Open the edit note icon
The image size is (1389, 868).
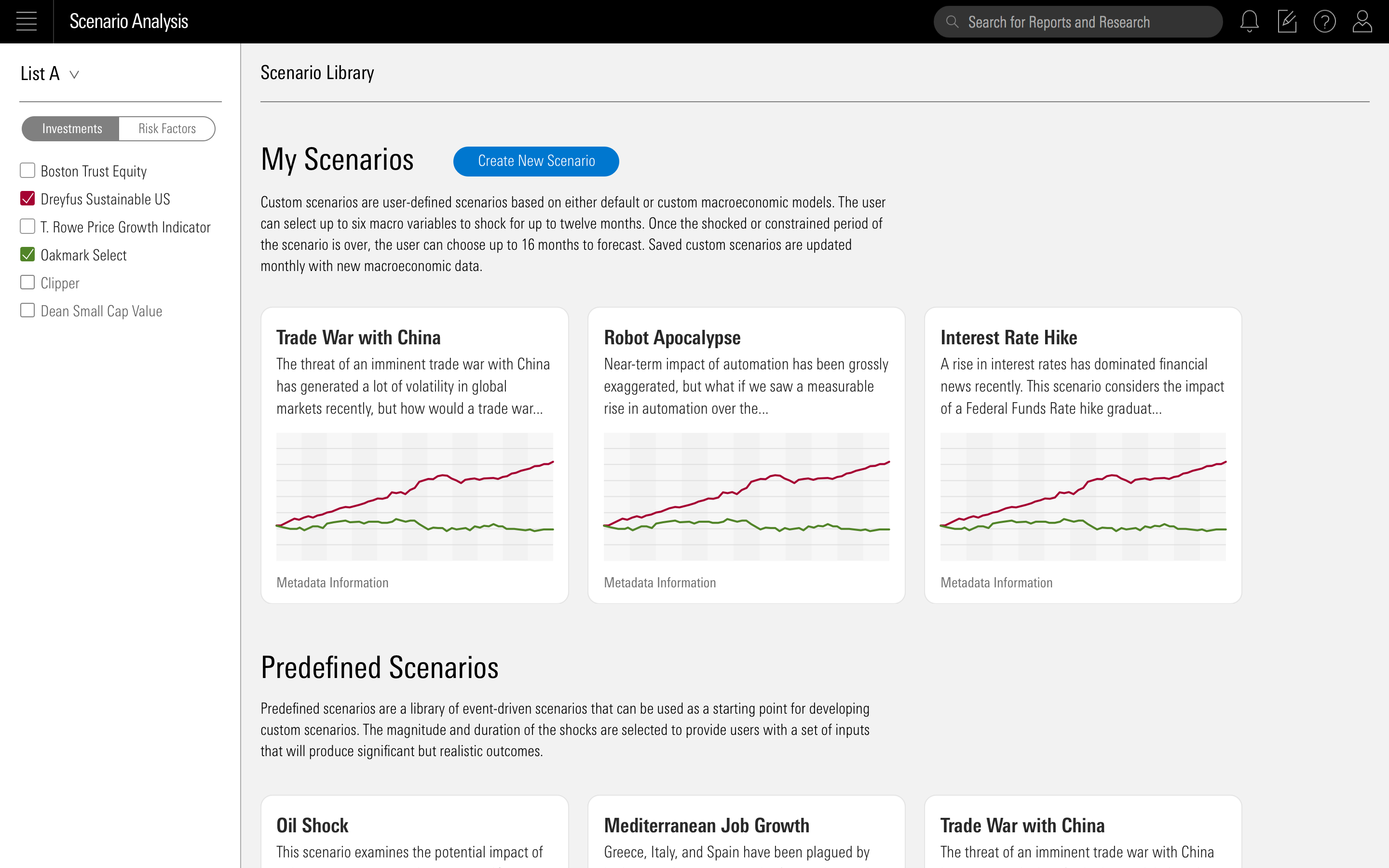click(x=1287, y=22)
